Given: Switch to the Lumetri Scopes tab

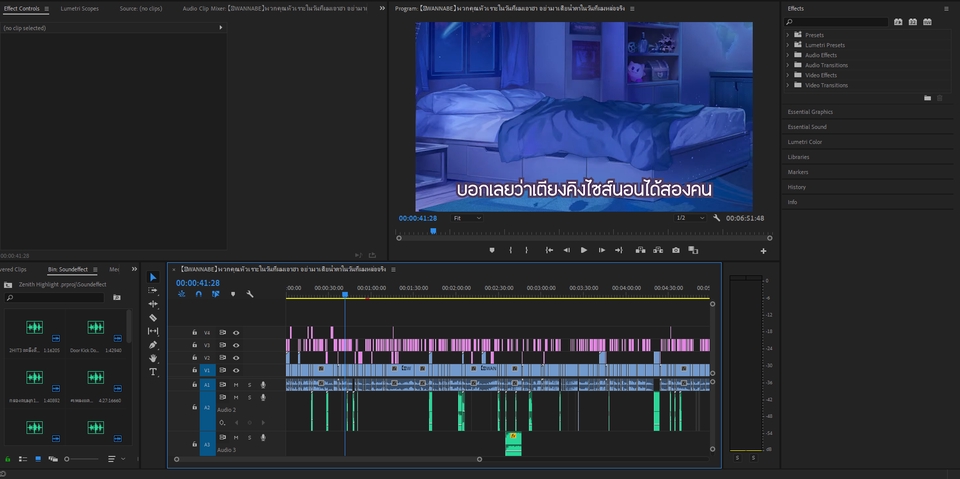Looking at the screenshot, I should coord(80,9).
